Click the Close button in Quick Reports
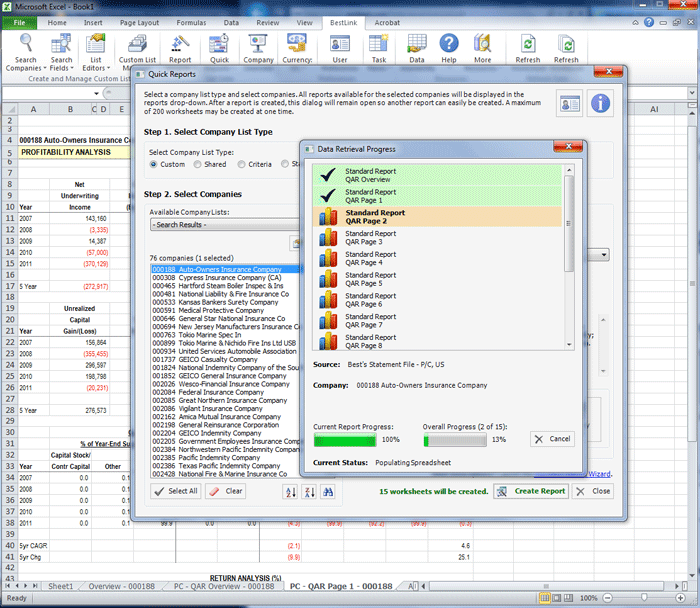The image size is (700, 608). point(593,491)
